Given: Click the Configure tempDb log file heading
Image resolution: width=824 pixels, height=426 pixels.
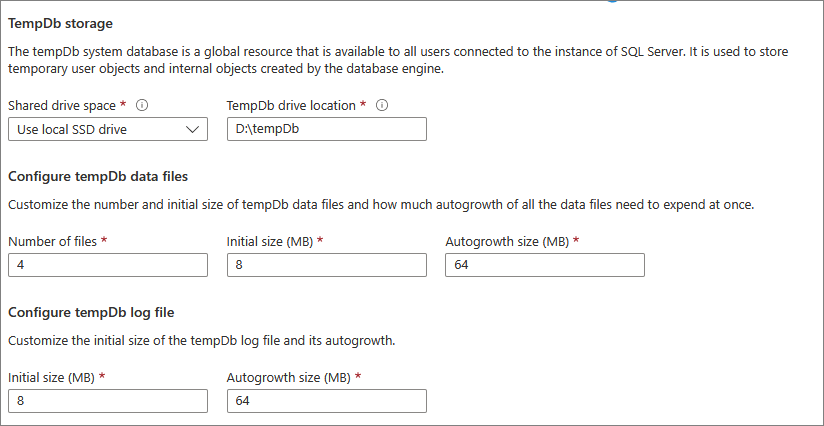Looking at the screenshot, I should [90, 313].
